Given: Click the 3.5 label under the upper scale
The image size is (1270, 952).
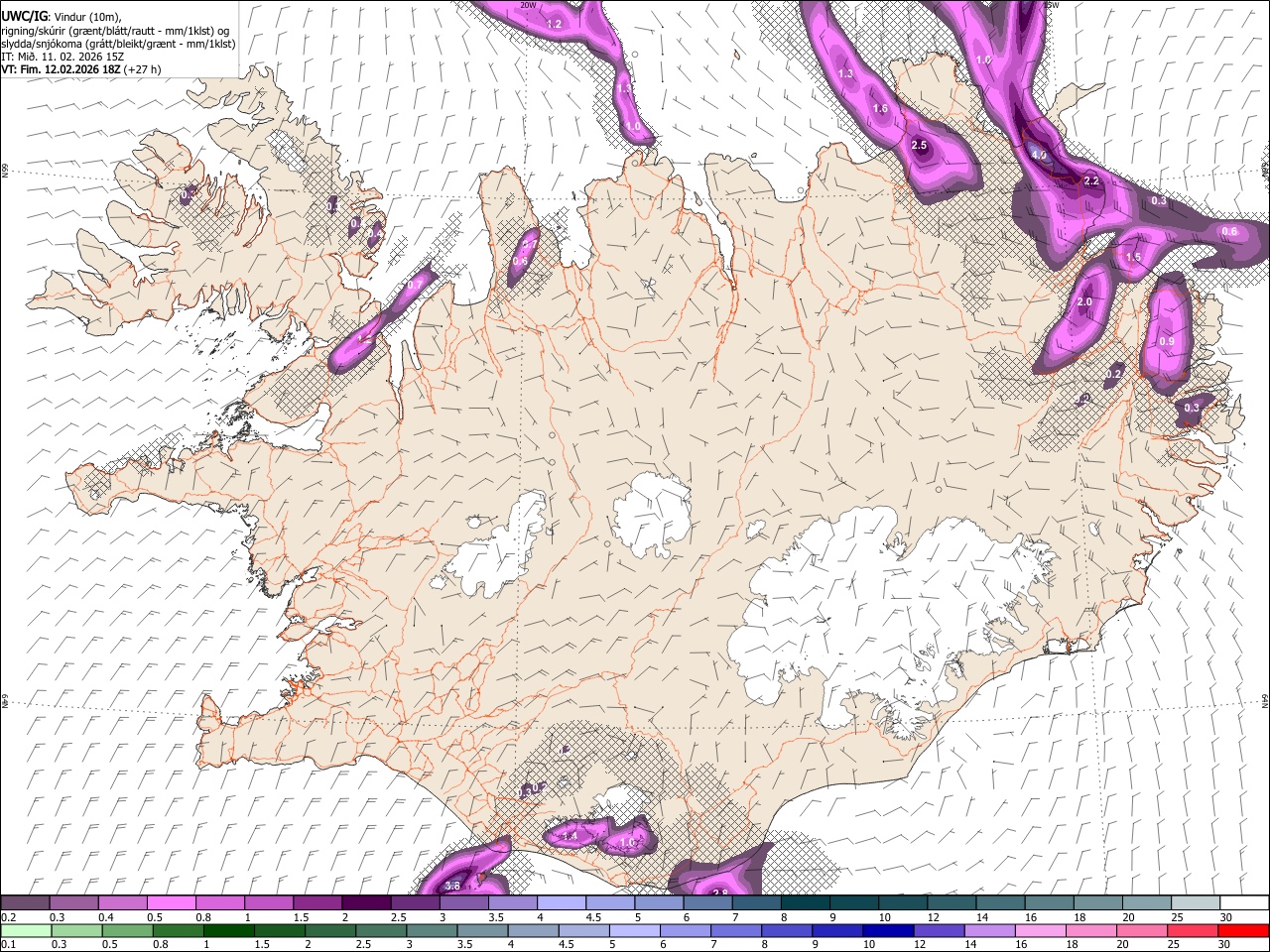Looking at the screenshot, I should click(494, 917).
